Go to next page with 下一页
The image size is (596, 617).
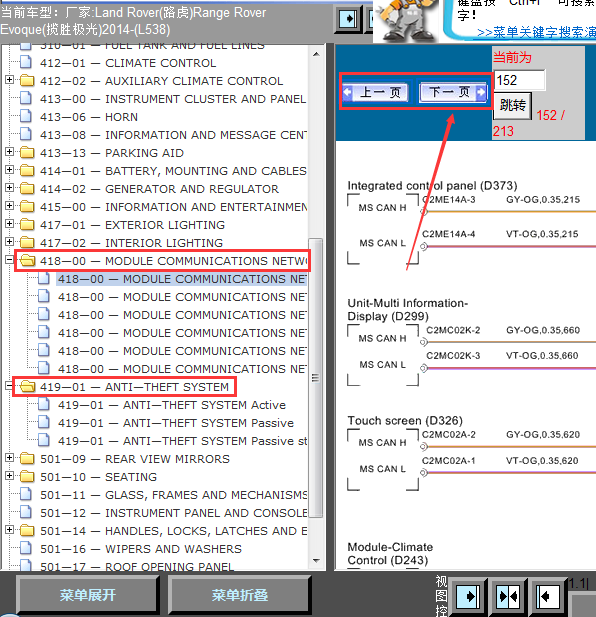coord(453,92)
